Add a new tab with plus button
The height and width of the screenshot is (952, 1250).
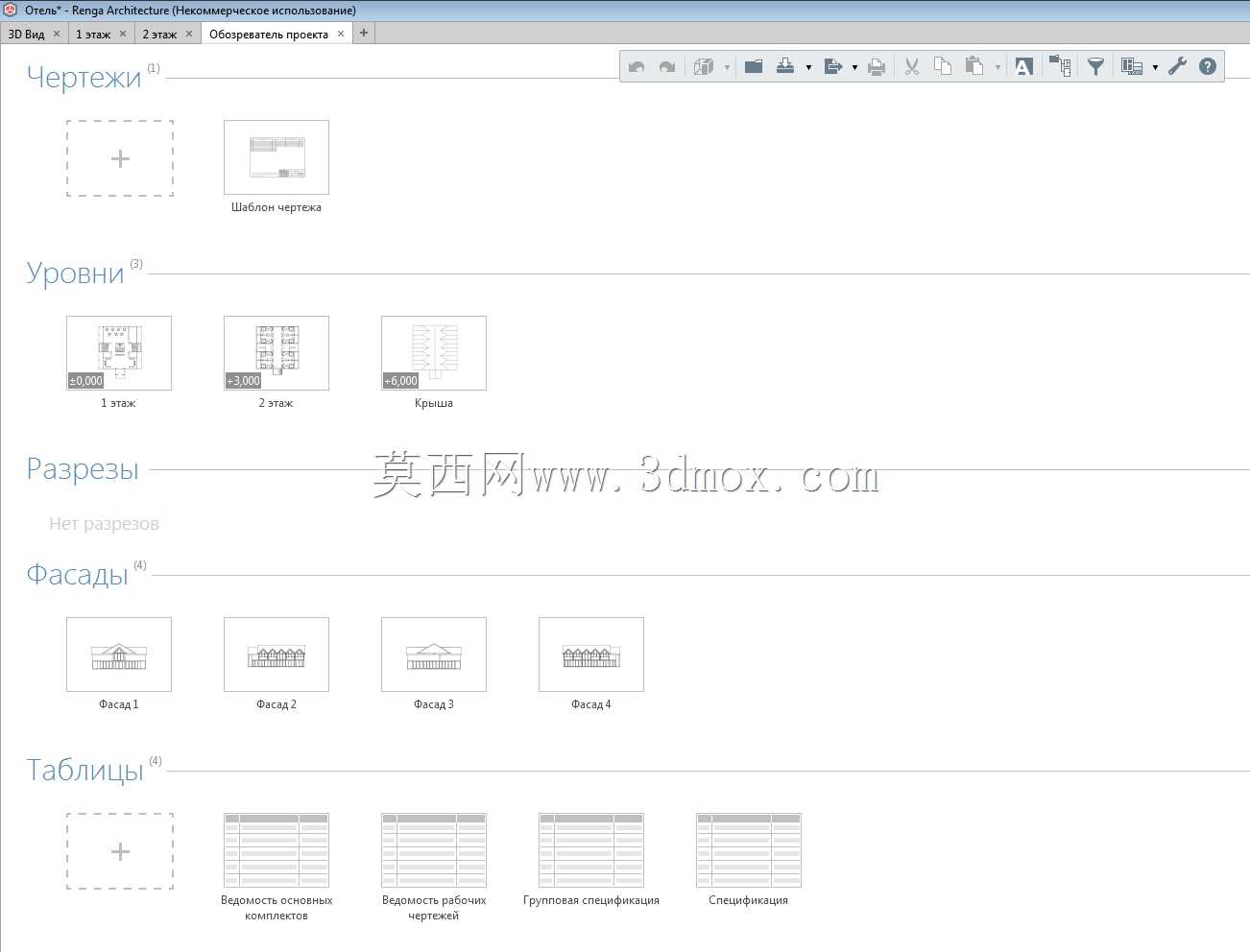point(364,33)
